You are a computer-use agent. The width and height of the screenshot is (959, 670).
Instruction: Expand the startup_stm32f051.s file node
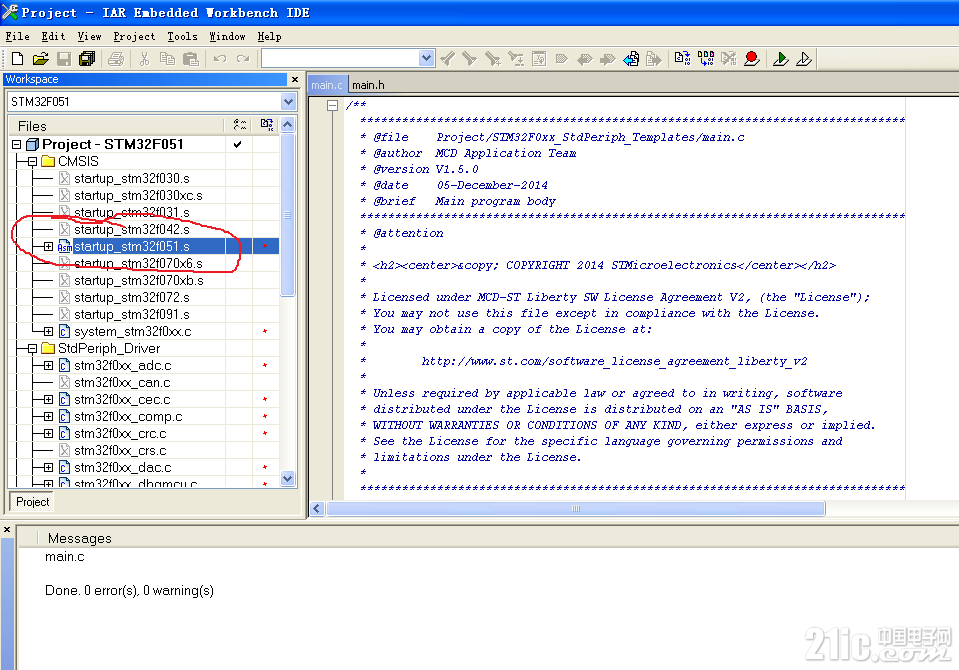(48, 247)
